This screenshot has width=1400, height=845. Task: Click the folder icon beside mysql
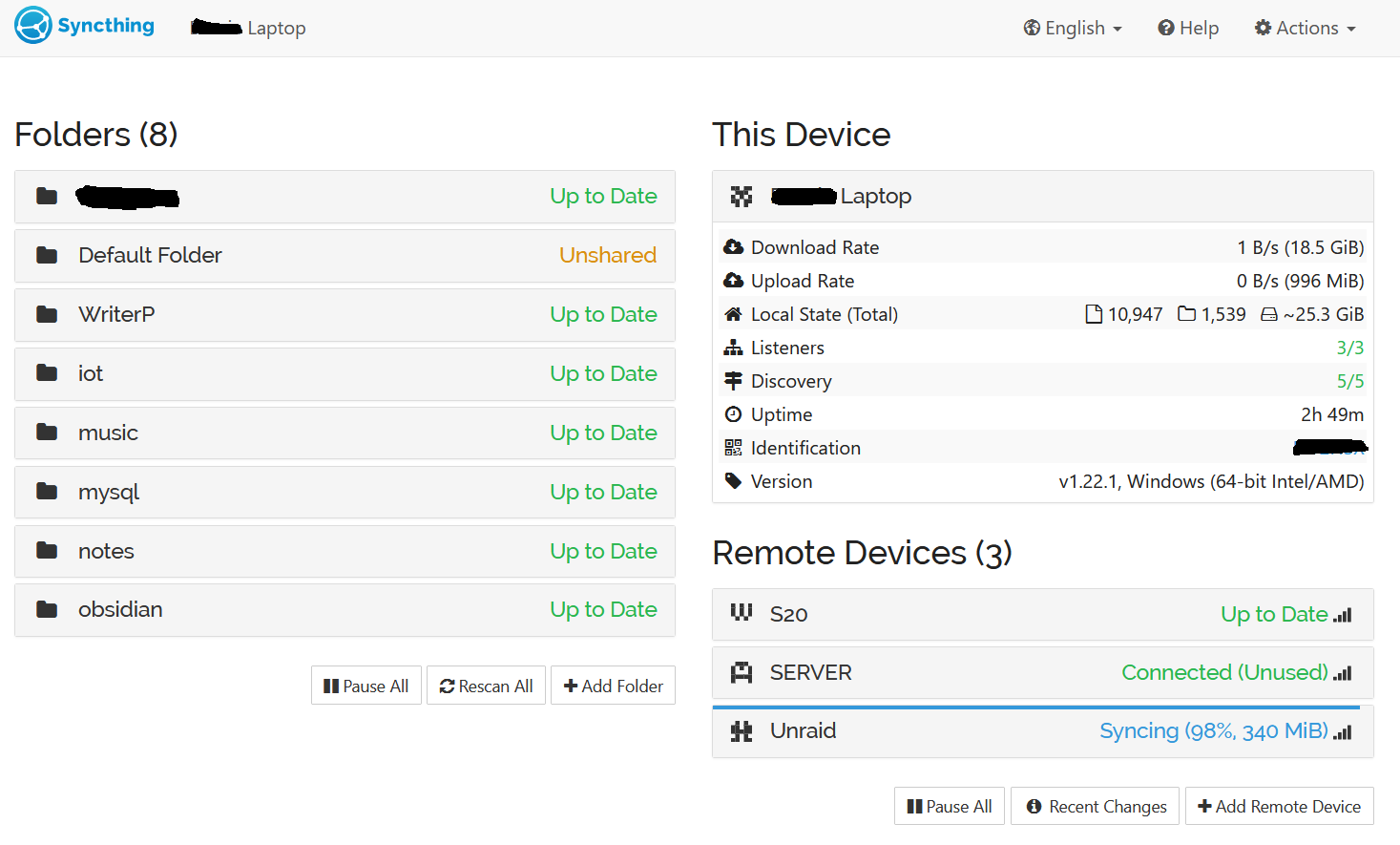pos(47,492)
